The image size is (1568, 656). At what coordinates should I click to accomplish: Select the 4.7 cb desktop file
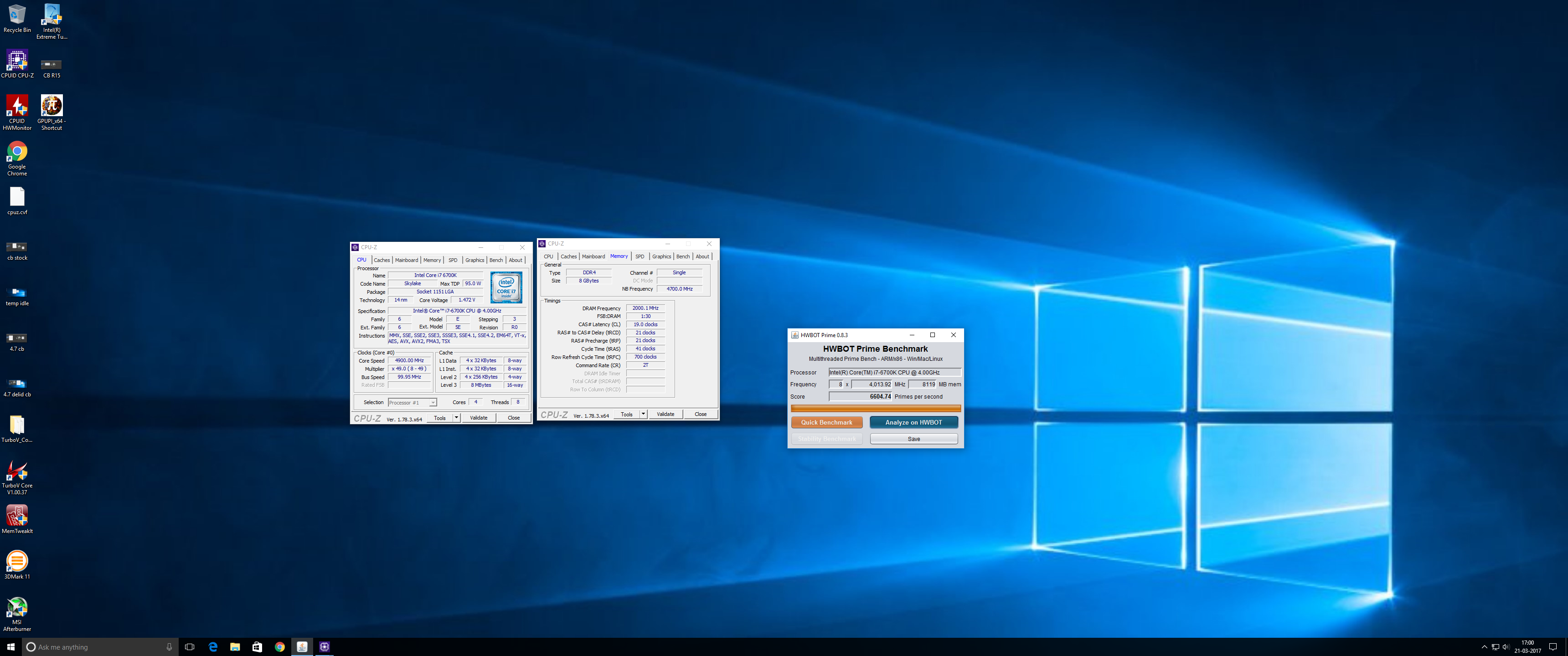pos(17,342)
